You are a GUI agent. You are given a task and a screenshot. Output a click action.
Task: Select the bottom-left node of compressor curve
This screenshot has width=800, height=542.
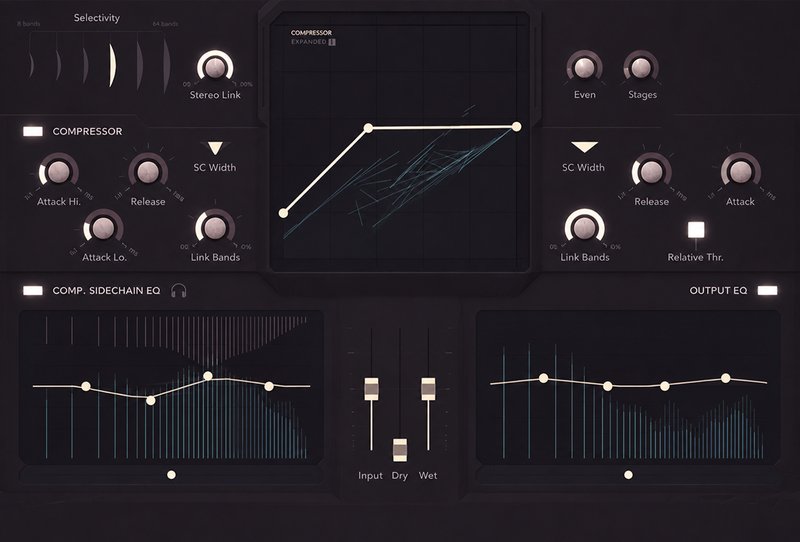click(283, 213)
